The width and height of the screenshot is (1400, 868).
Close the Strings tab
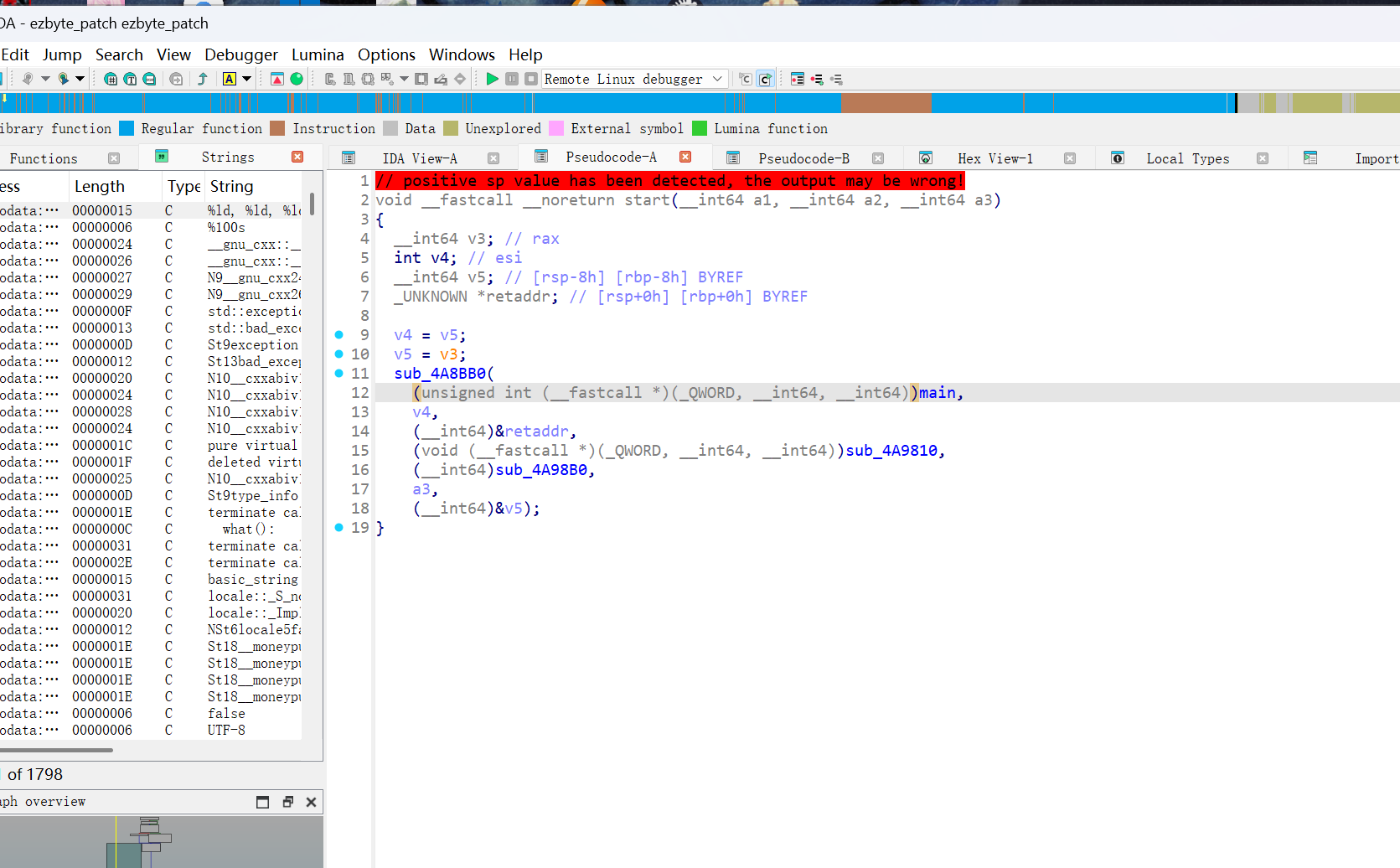(x=297, y=157)
